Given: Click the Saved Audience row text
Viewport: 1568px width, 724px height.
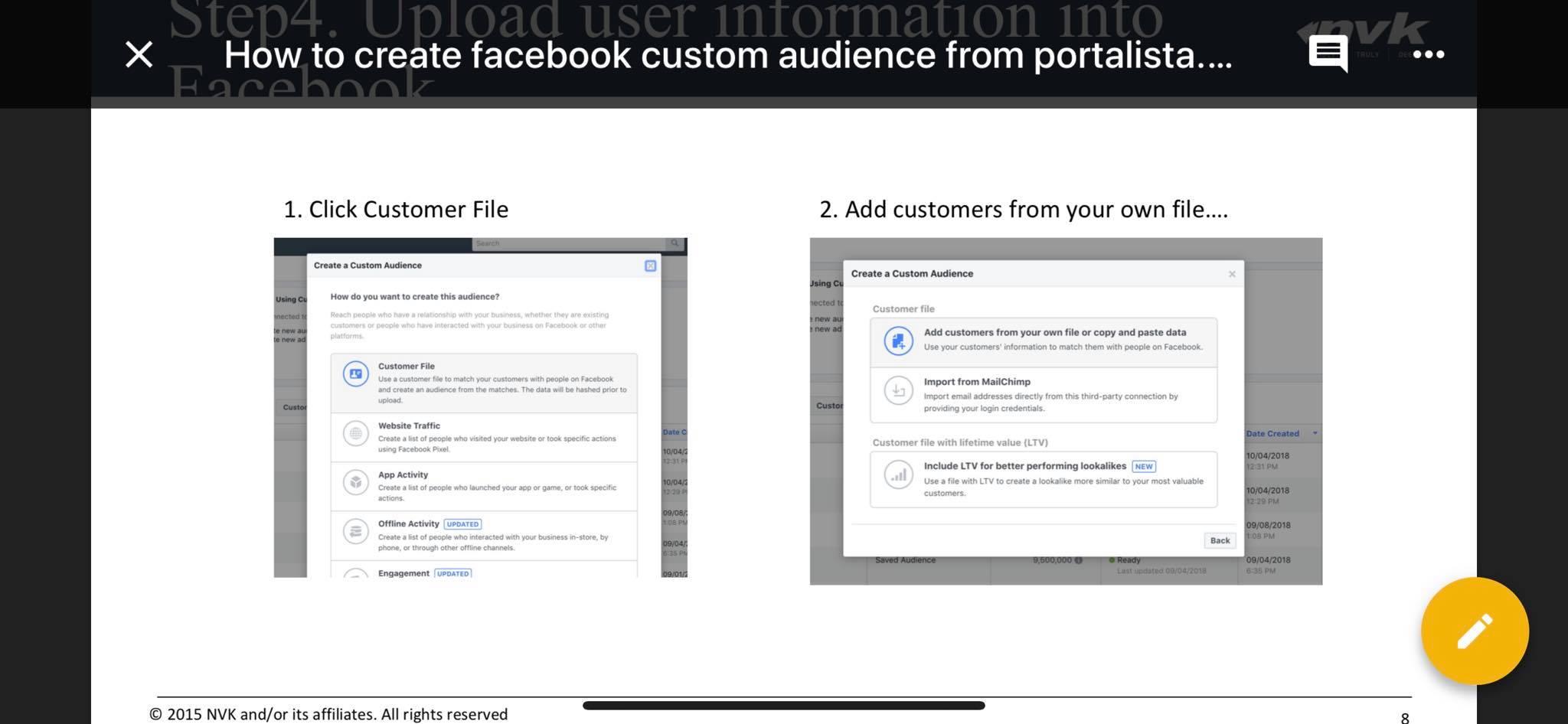Looking at the screenshot, I should click(905, 560).
